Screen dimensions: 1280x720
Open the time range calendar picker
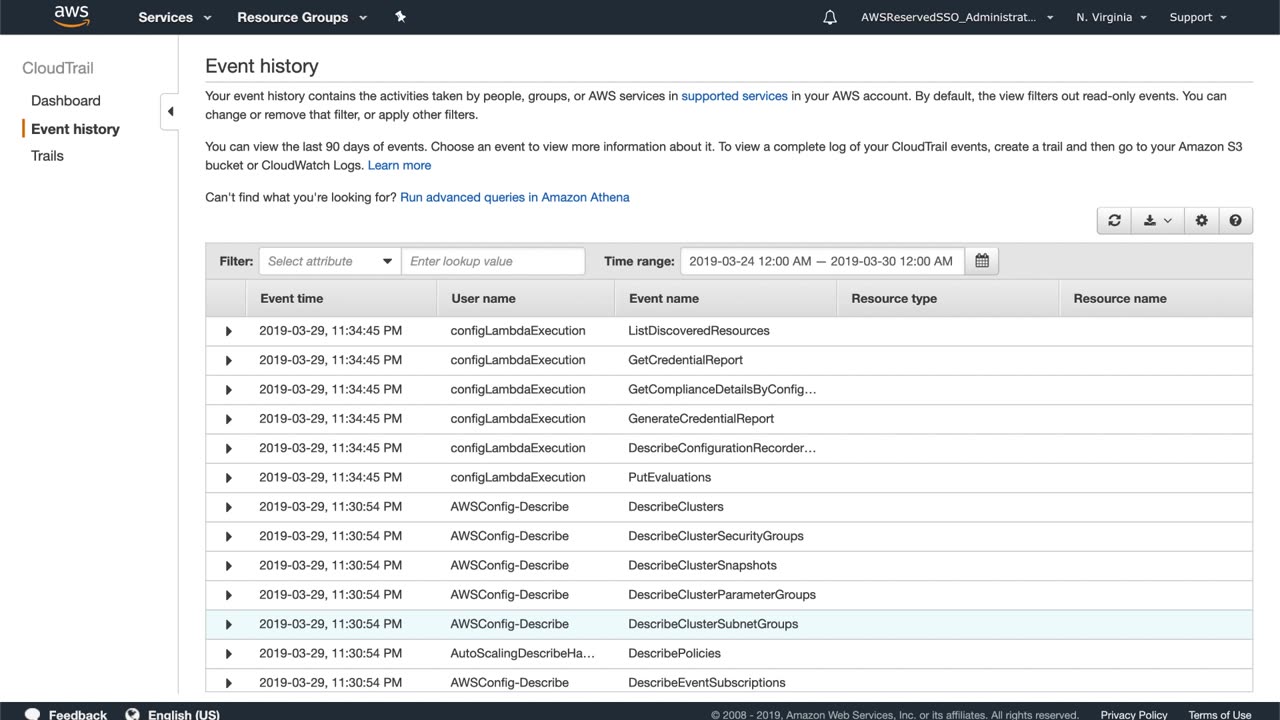[x=982, y=261]
